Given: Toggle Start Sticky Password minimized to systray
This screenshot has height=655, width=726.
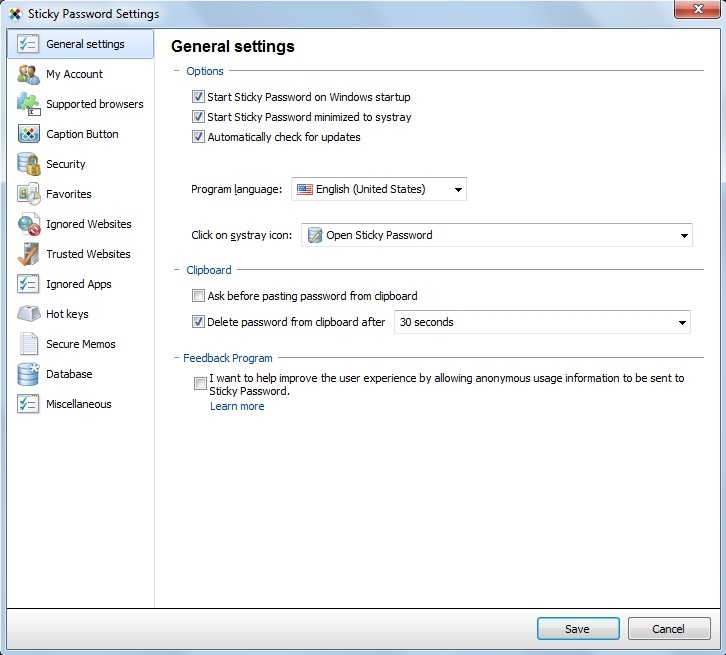Looking at the screenshot, I should (x=198, y=117).
